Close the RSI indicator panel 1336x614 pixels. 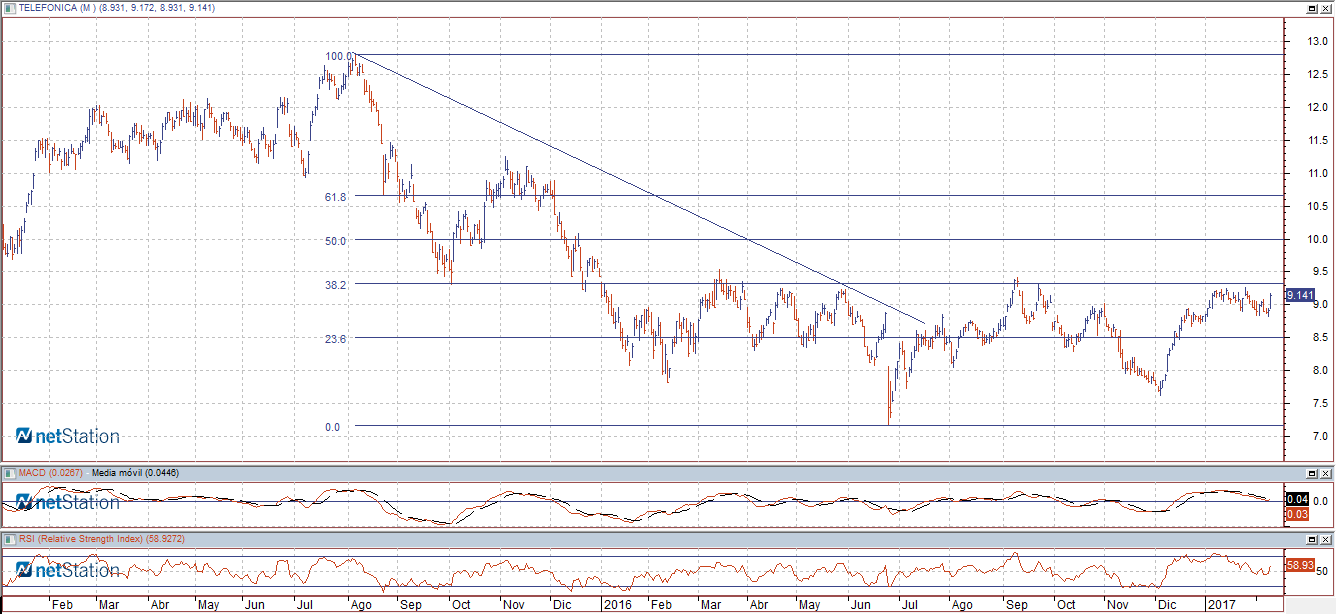[1325, 539]
